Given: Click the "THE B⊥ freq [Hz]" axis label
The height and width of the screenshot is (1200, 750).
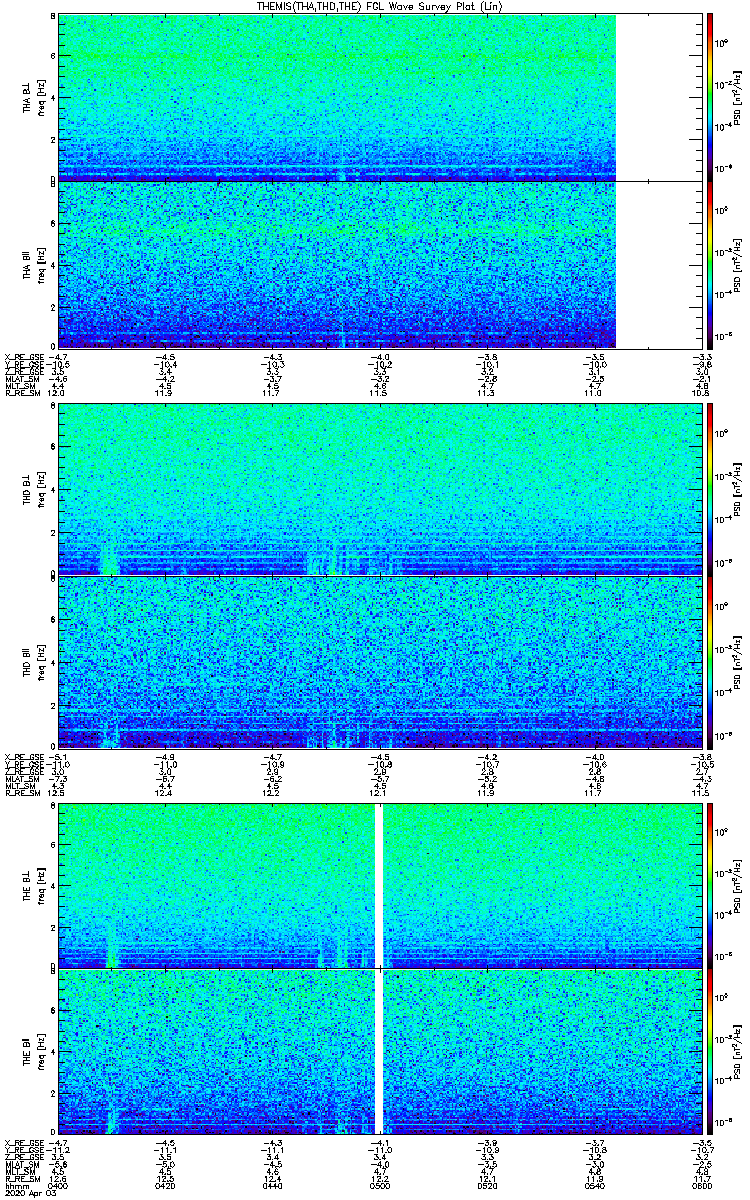Looking at the screenshot, I should point(33,885).
